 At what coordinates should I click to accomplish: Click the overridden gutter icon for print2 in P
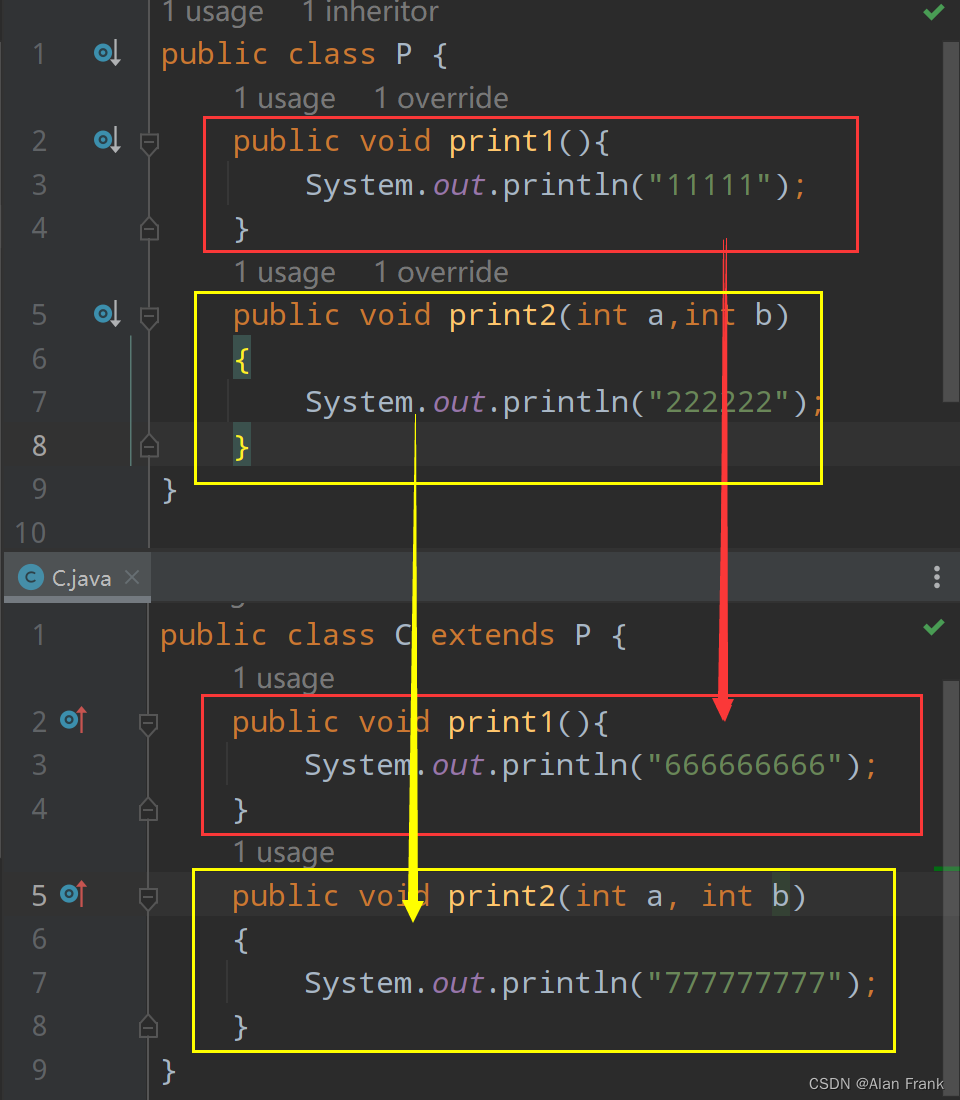click(x=107, y=314)
